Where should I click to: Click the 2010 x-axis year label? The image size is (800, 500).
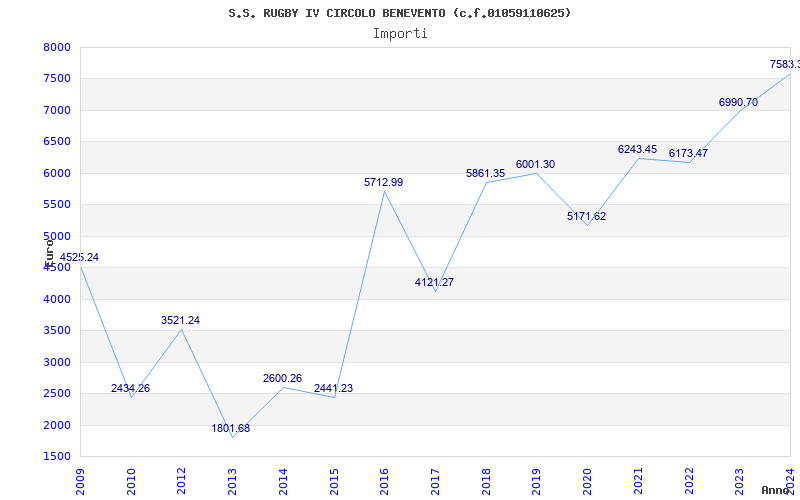tap(131, 482)
